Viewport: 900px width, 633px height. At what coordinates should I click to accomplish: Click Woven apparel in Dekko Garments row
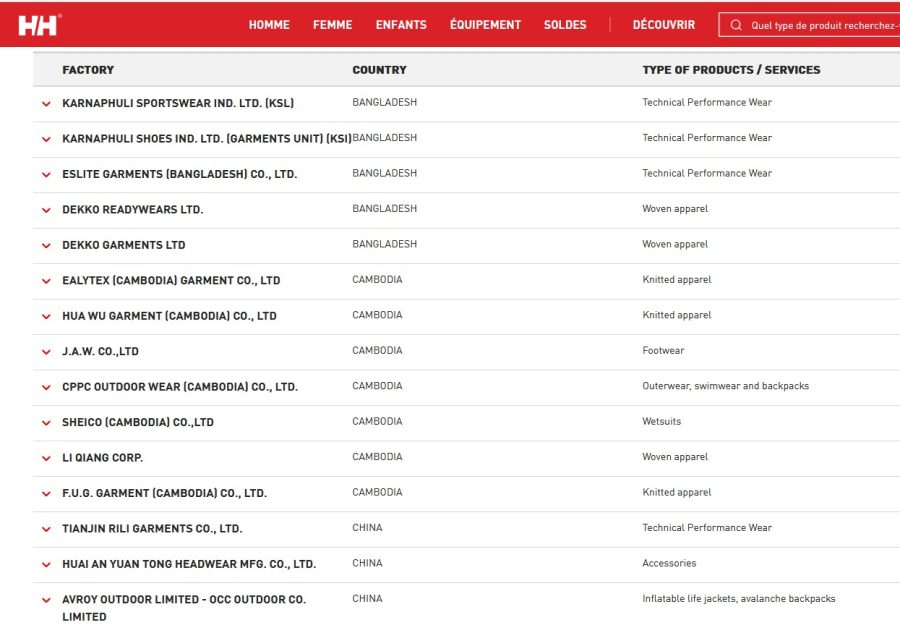click(675, 244)
